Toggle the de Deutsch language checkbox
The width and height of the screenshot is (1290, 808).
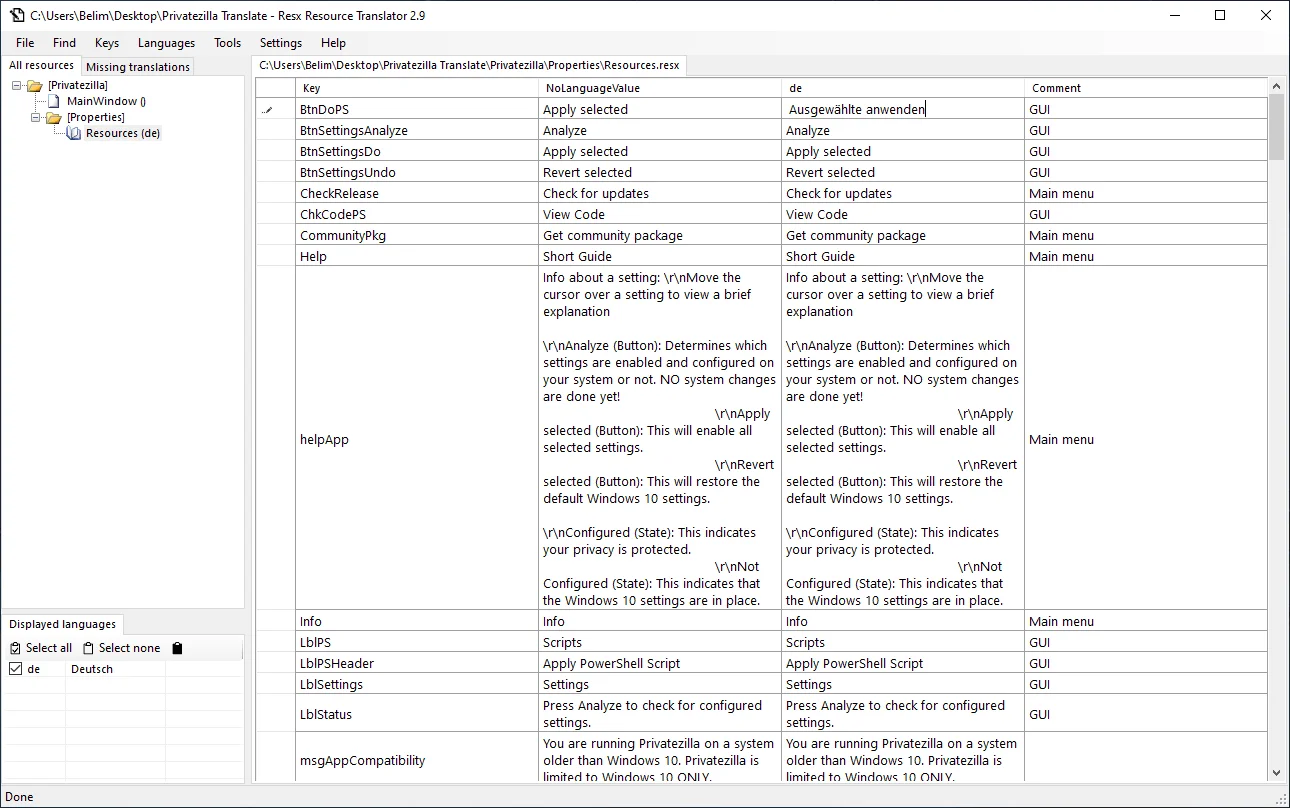(x=15, y=669)
